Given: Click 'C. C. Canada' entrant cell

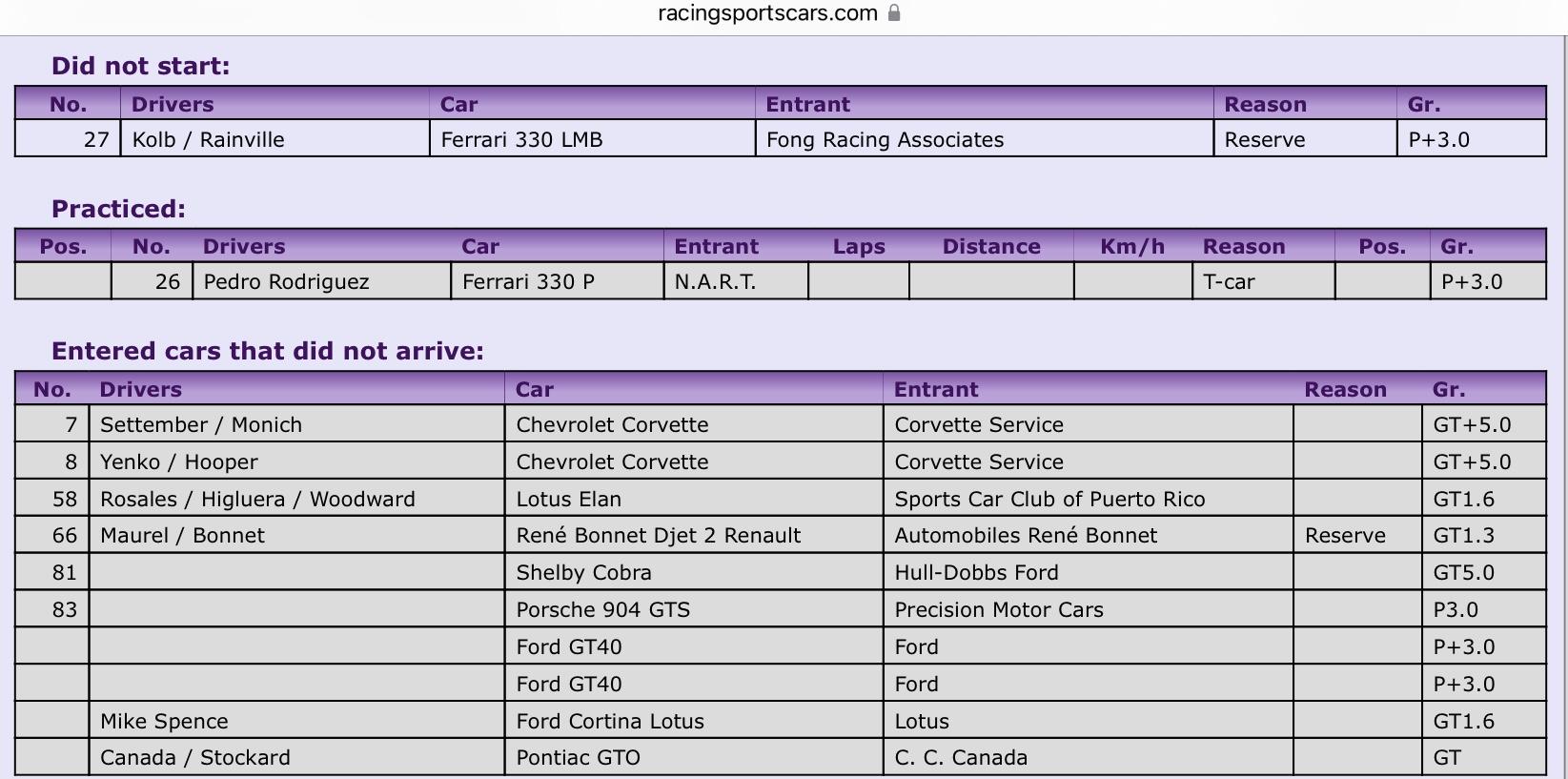Looking at the screenshot, I should 1089,757.
